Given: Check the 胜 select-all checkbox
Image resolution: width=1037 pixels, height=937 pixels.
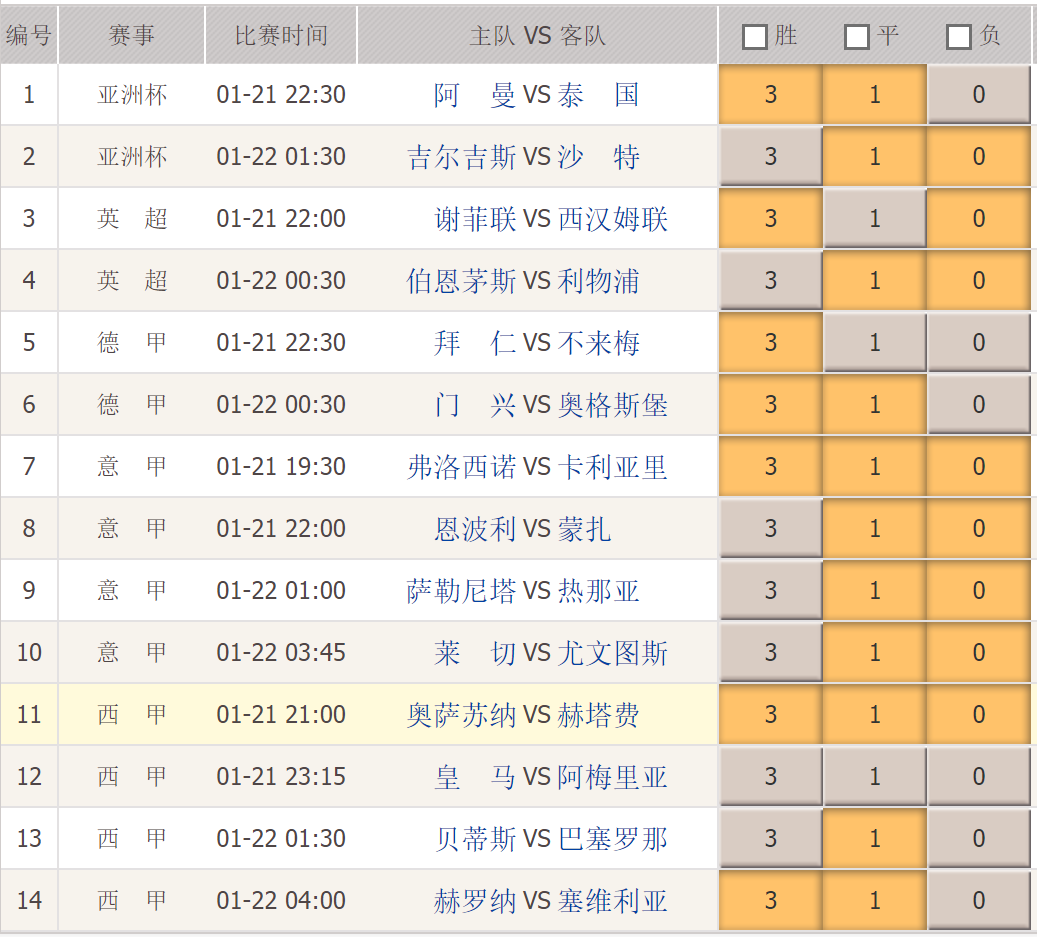Looking at the screenshot, I should 755,37.
